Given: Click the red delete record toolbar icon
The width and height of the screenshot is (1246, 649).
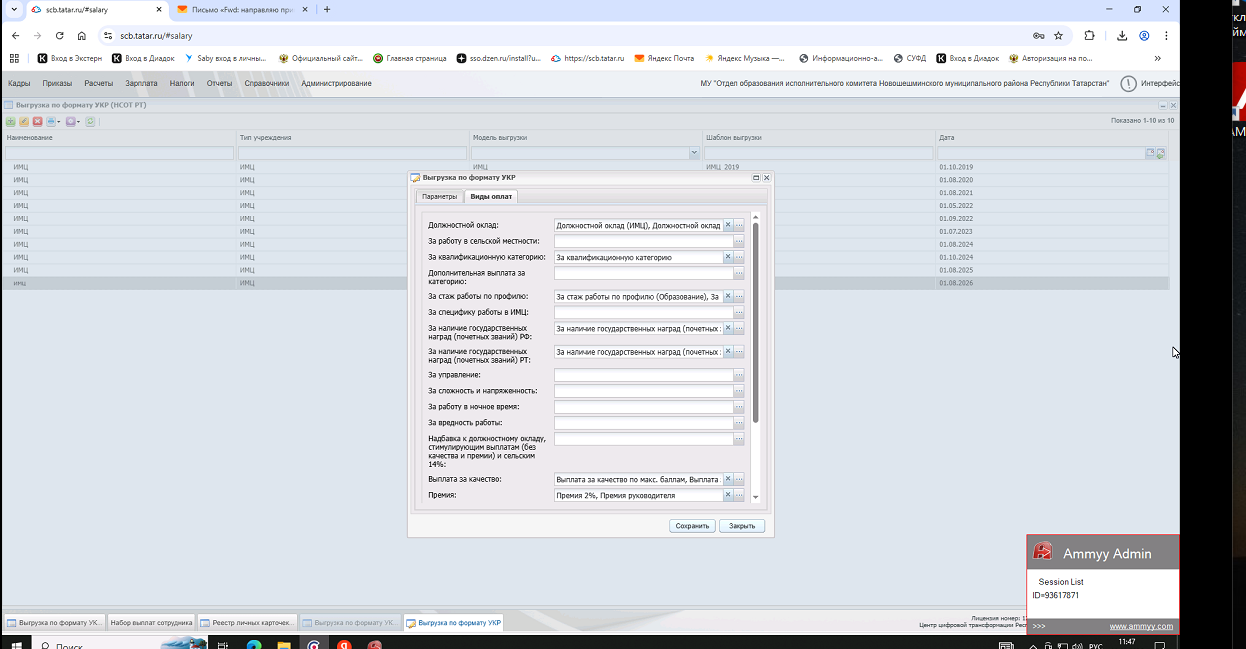Looking at the screenshot, I should (37, 121).
